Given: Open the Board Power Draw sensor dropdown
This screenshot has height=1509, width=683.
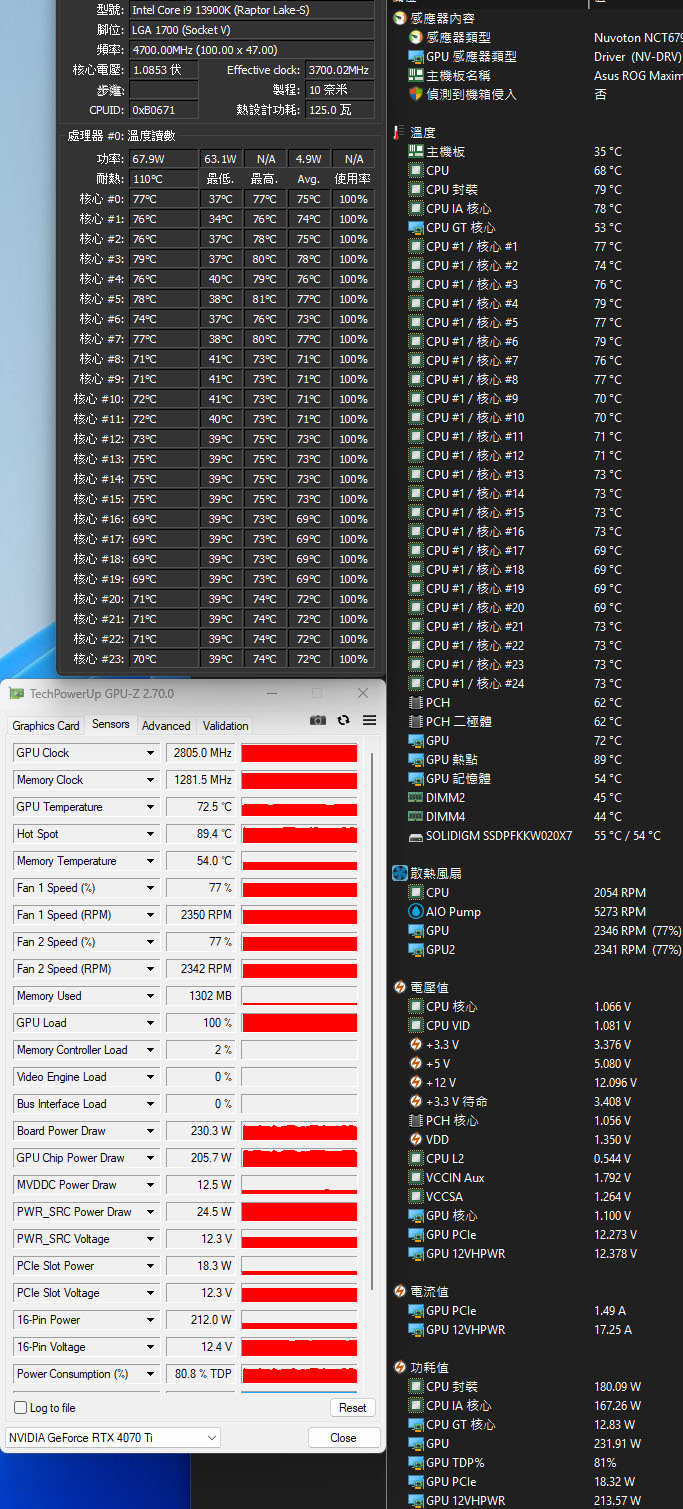Looking at the screenshot, I should click(151, 1131).
